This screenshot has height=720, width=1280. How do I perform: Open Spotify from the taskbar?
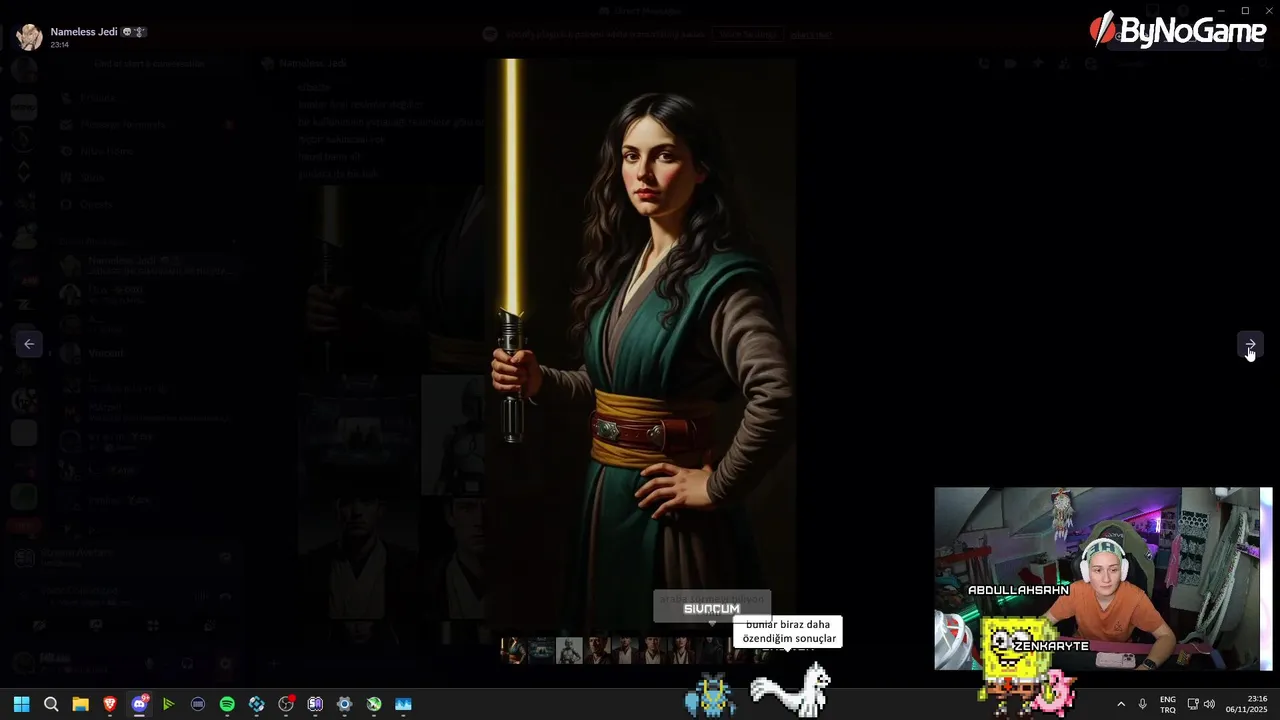[227, 704]
